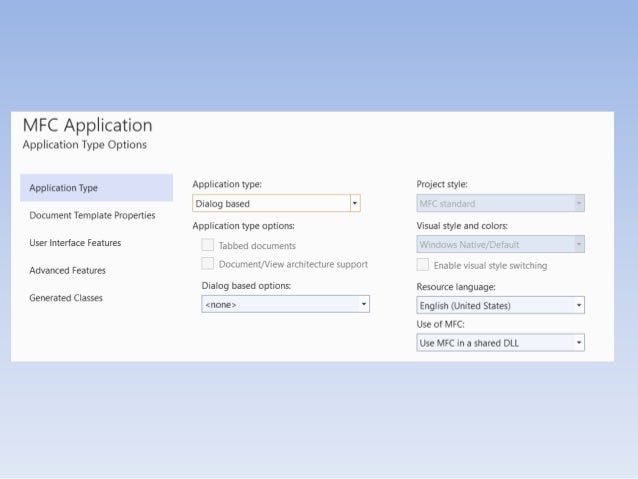Screen dimensions: 638x479
Task: Open the Application type combo box
Action: (276, 203)
